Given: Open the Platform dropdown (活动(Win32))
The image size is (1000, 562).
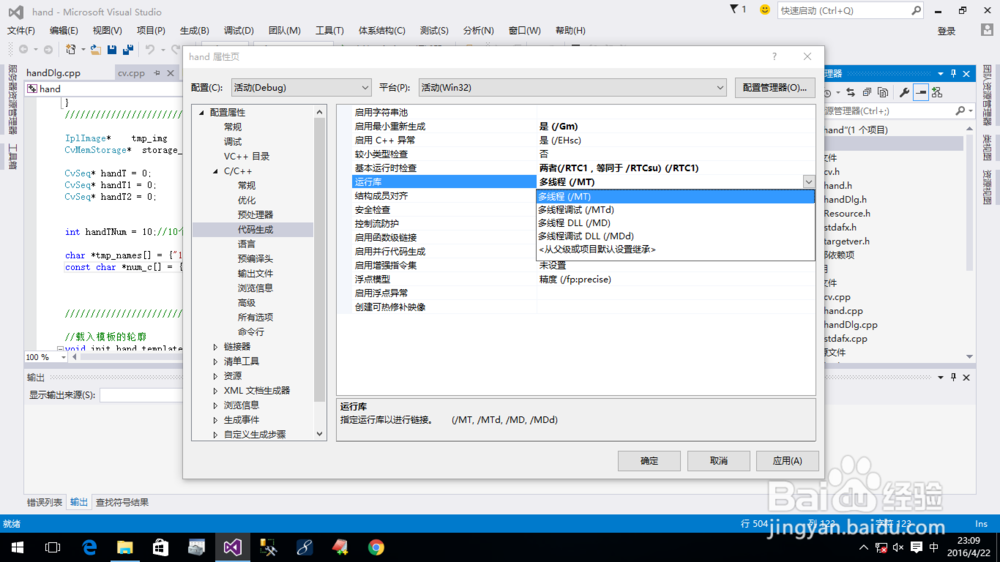Looking at the screenshot, I should [572, 87].
